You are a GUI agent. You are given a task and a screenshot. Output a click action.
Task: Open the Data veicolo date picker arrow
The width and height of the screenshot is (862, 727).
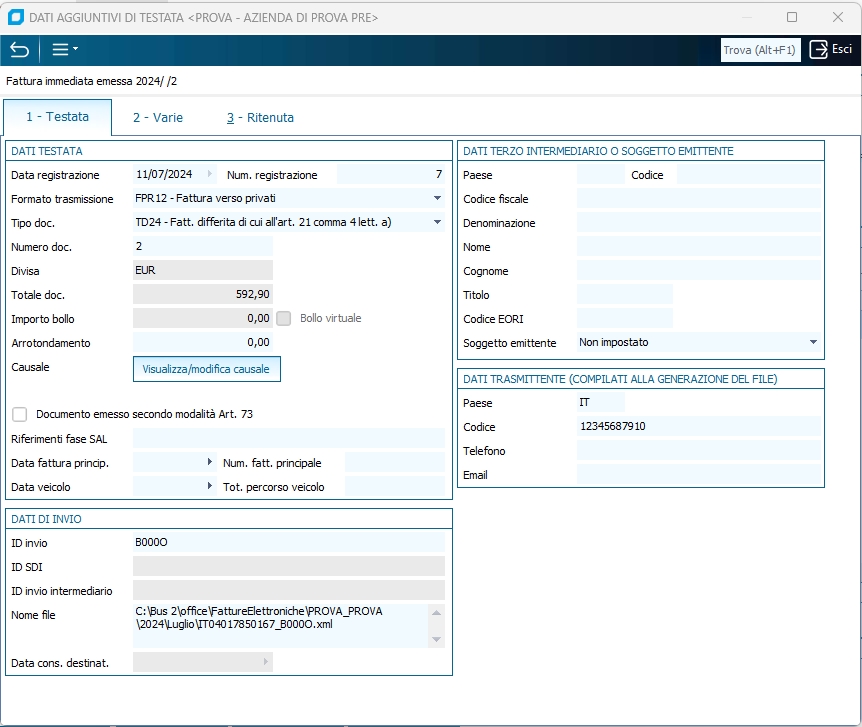(211, 486)
